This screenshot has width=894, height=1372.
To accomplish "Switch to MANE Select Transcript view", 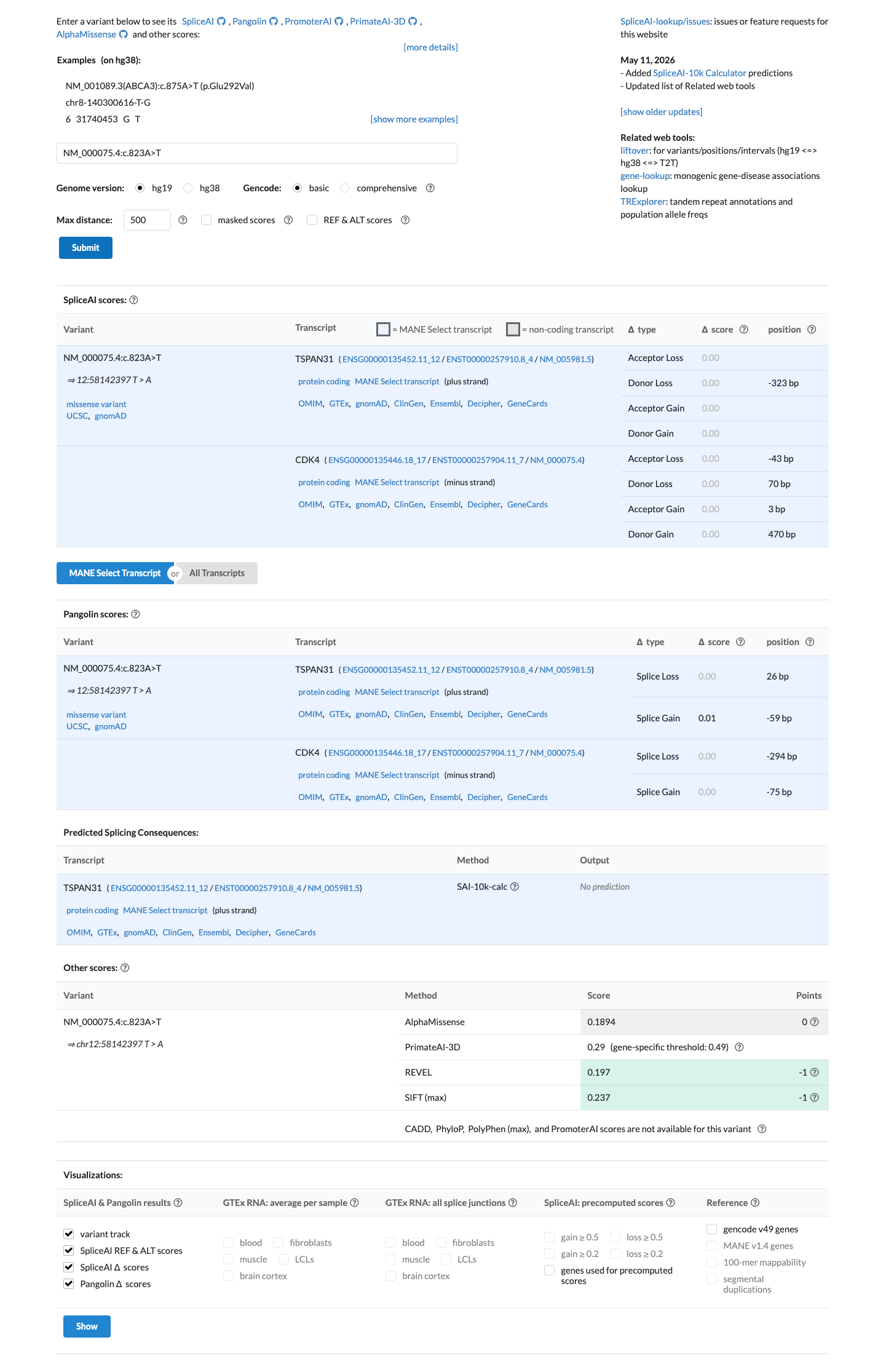I will (115, 573).
